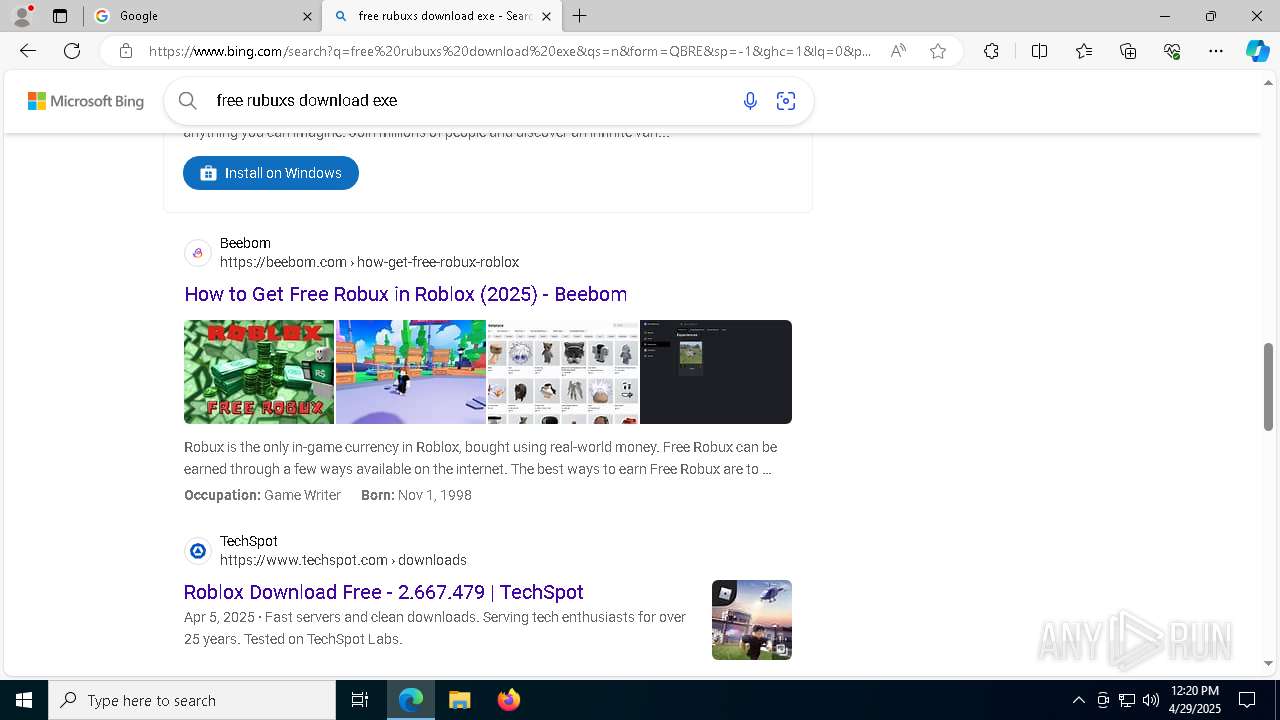This screenshot has height=720, width=1280.
Task: Open the Extensions menu
Action: (x=991, y=51)
